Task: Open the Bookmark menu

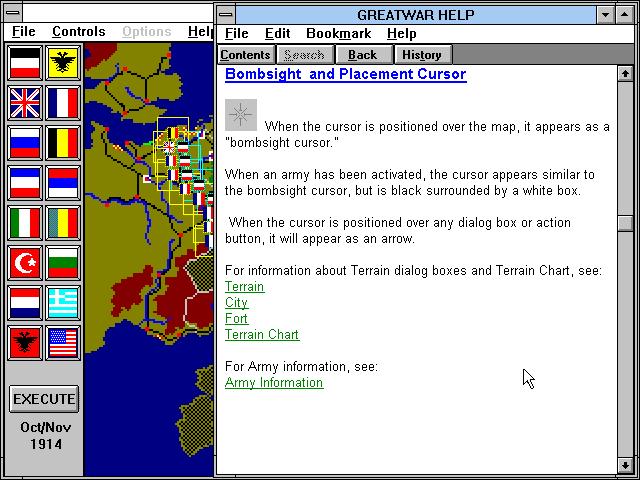Action: pyautogui.click(x=339, y=33)
